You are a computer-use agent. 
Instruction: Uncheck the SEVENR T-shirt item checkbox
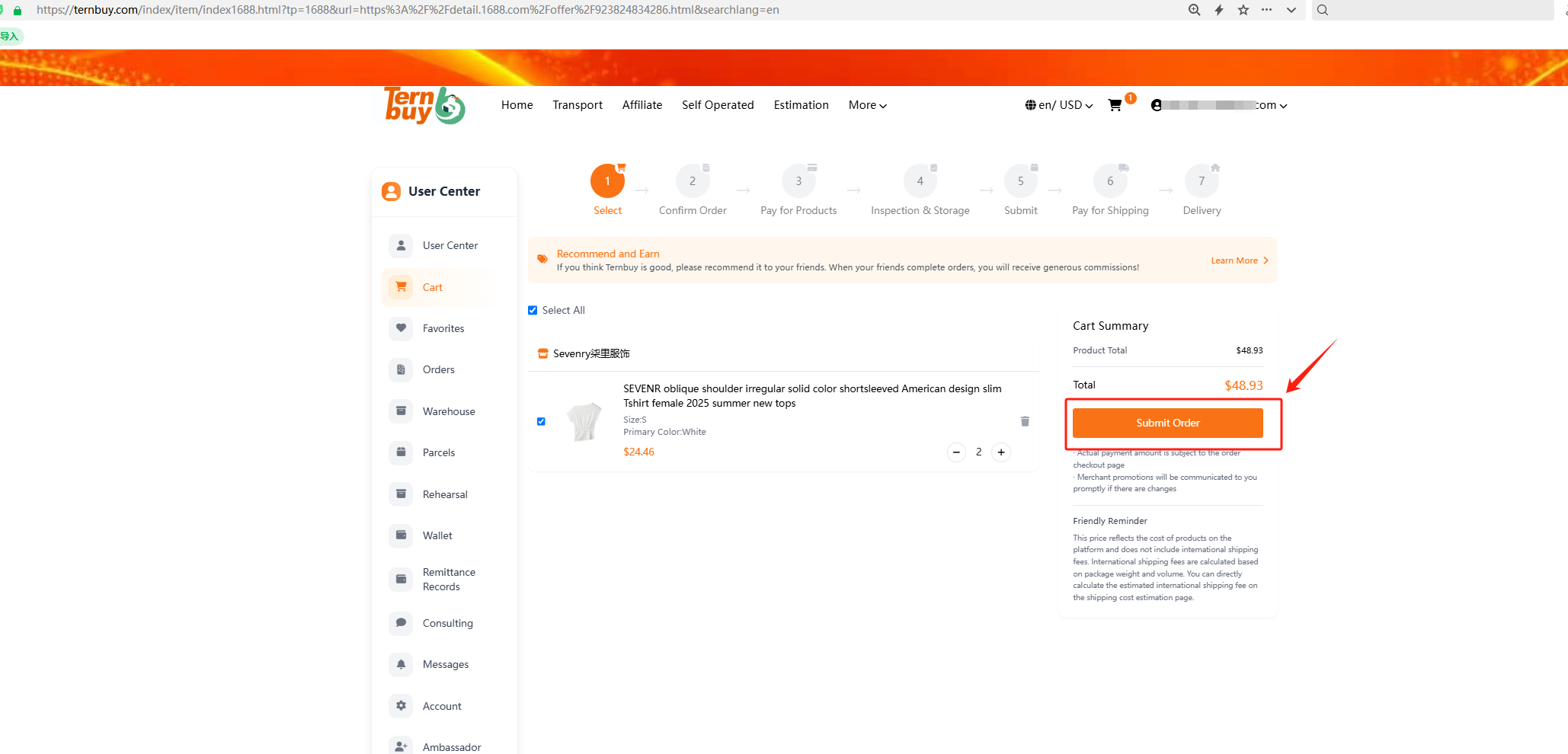click(541, 421)
